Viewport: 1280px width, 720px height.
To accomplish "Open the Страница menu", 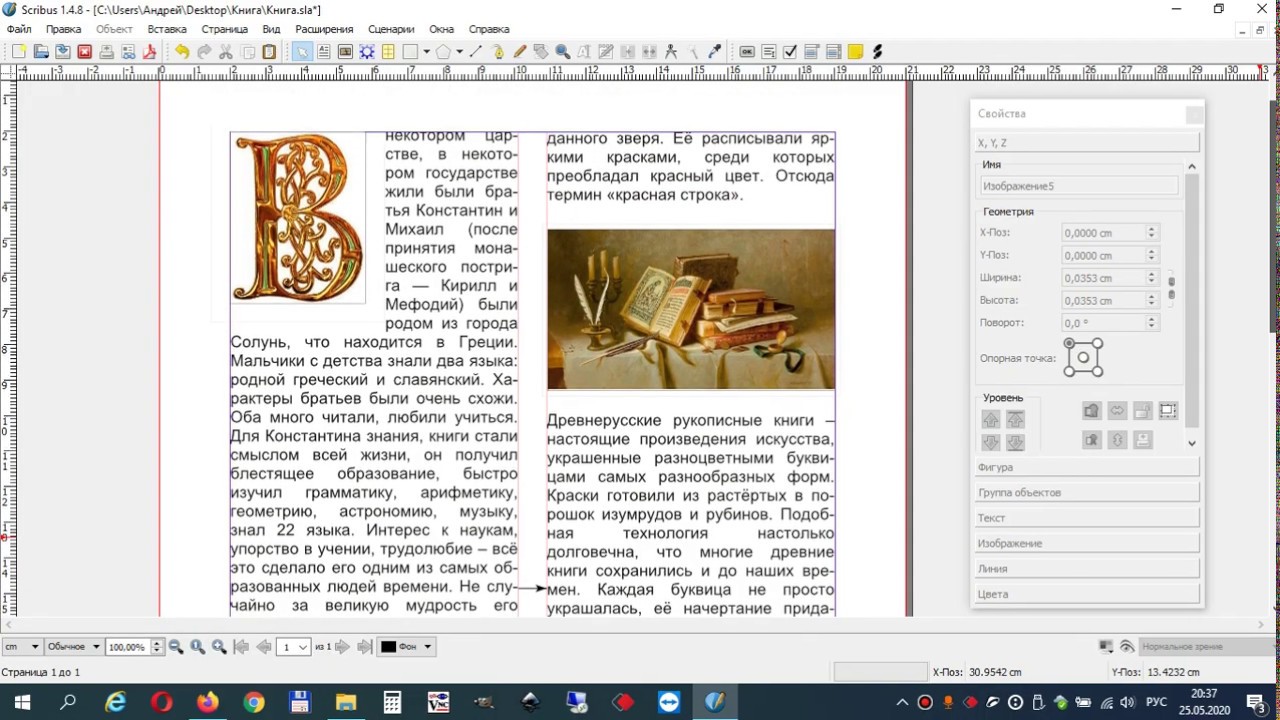I will tap(224, 29).
